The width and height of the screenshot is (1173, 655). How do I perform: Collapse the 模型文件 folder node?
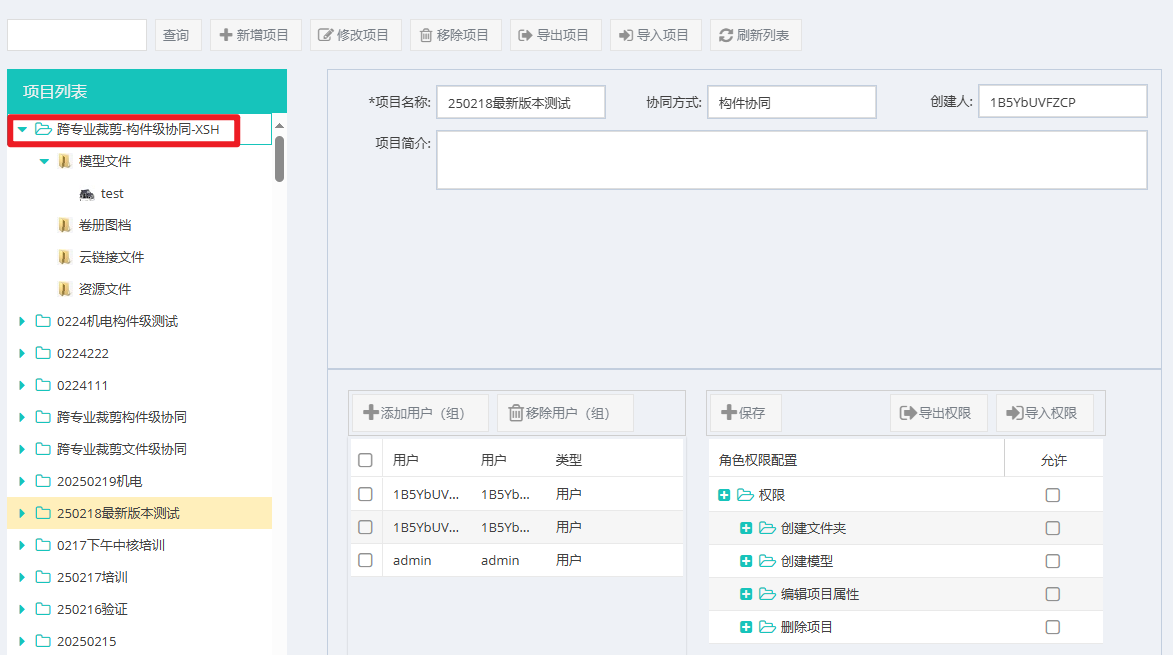[x=44, y=161]
